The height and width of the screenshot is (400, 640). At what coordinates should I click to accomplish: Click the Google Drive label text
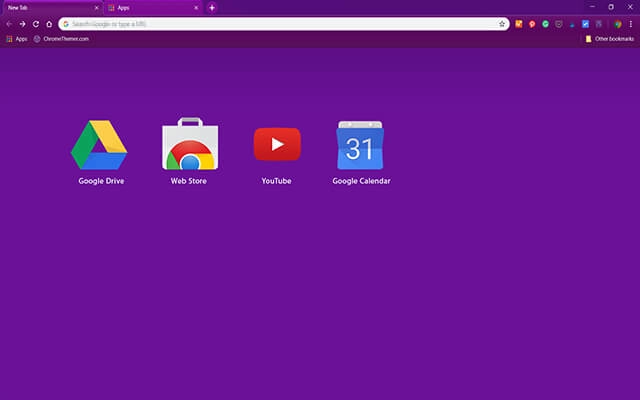coord(101,181)
